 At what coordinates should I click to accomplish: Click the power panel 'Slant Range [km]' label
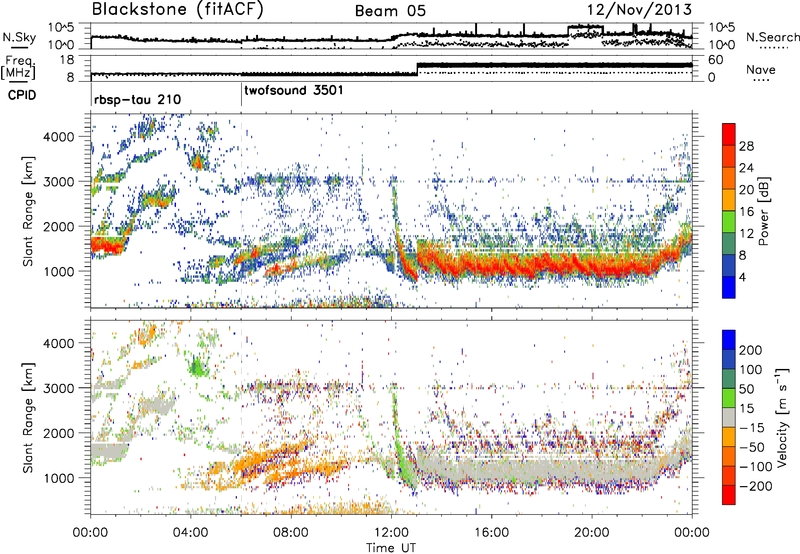[28, 211]
